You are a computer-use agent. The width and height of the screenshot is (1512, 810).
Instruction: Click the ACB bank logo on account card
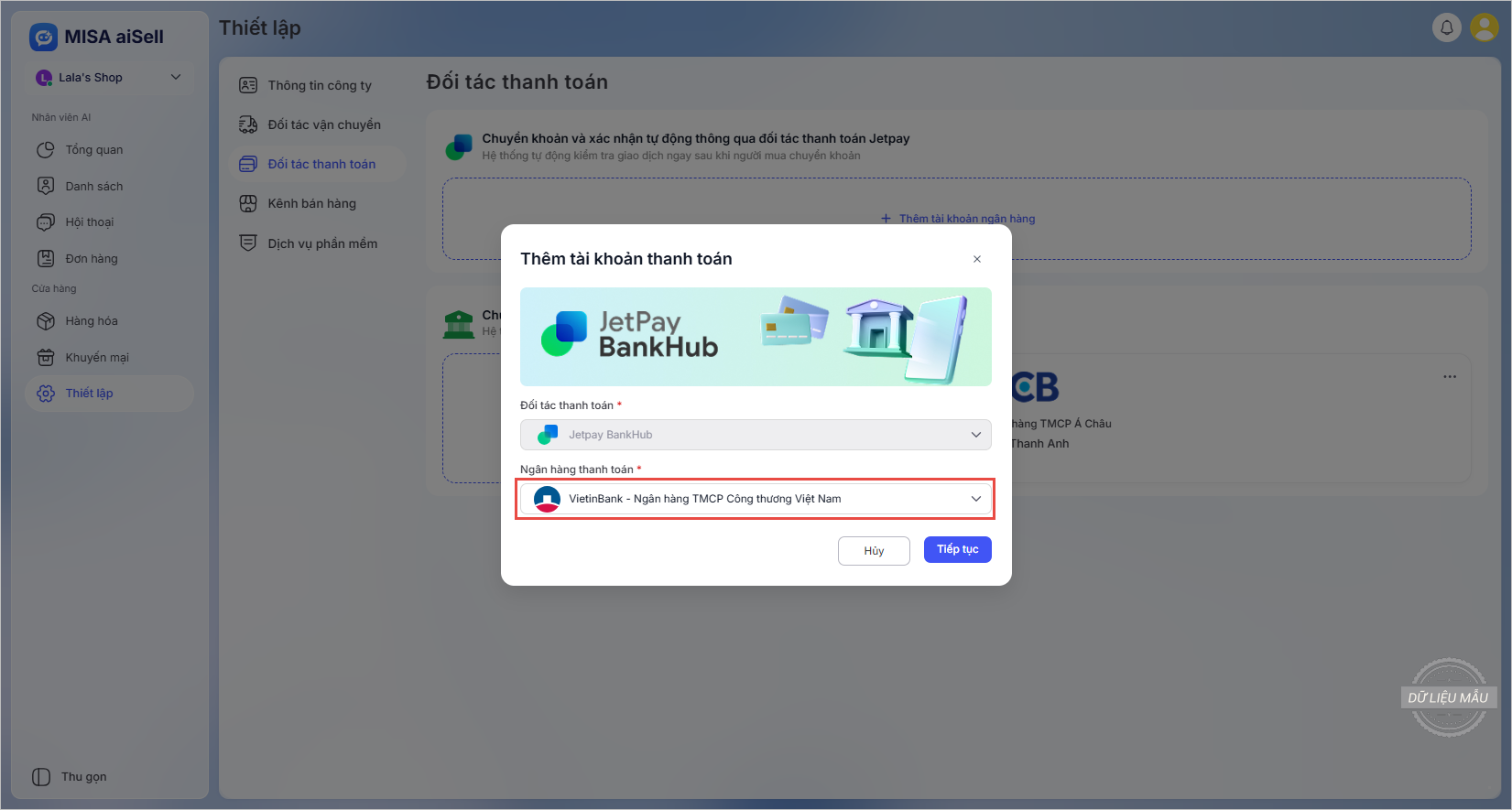[x=1035, y=387]
